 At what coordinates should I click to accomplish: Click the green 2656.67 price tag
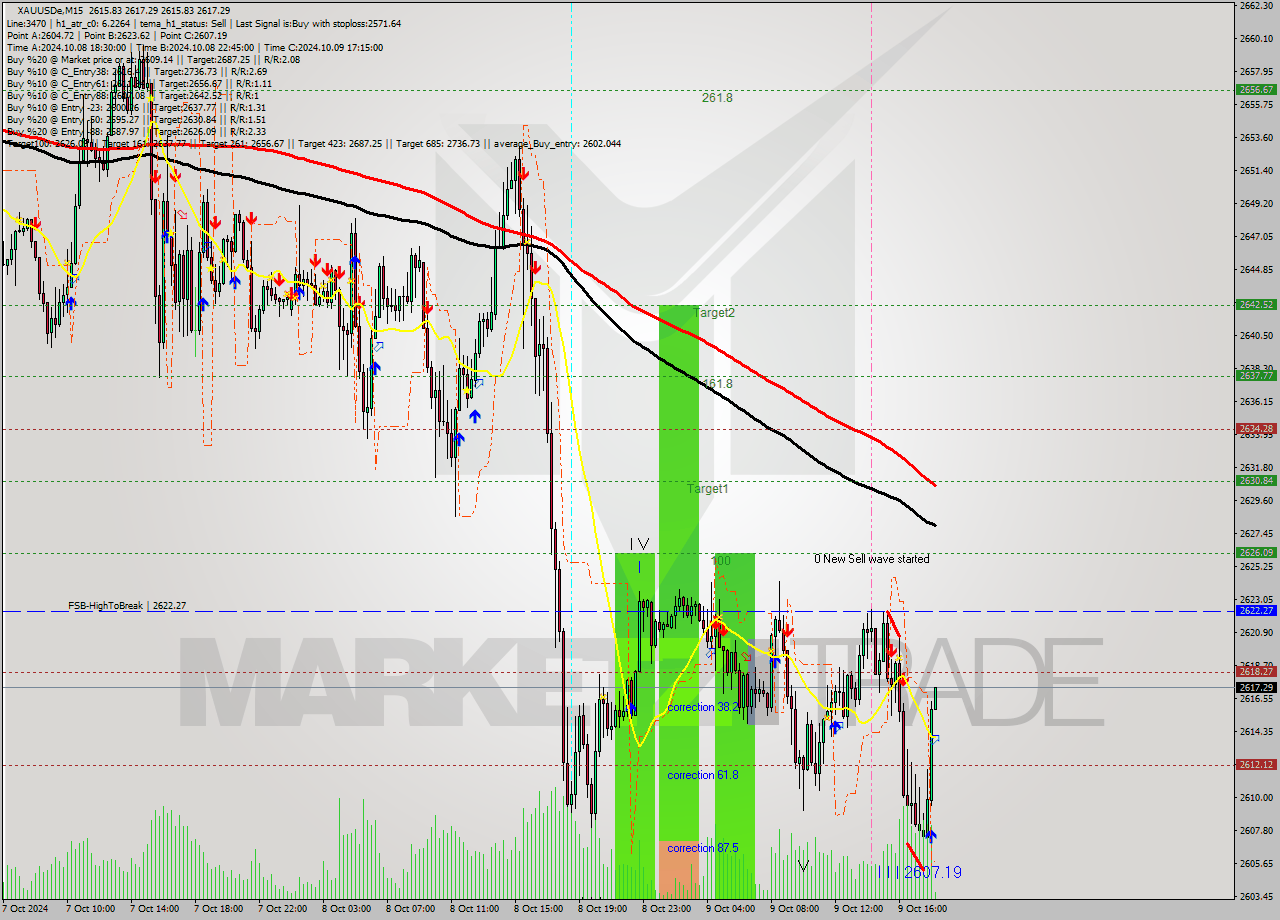tap(1256, 89)
